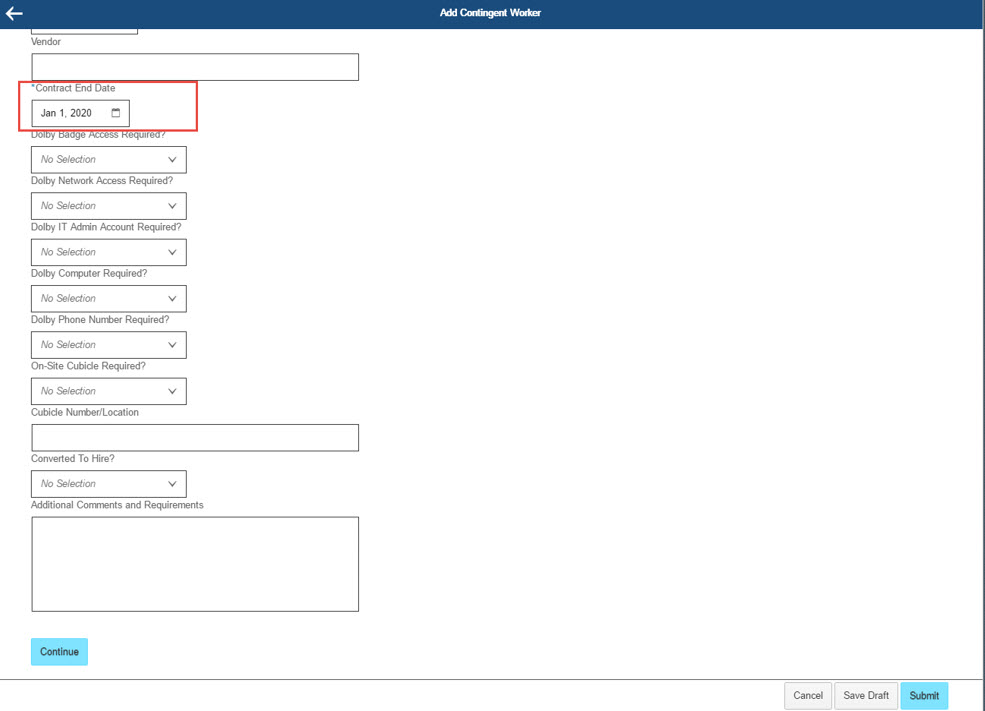The width and height of the screenshot is (985, 711).
Task: Open Dolby IT Admin Account Required dropdown
Action: (x=109, y=252)
